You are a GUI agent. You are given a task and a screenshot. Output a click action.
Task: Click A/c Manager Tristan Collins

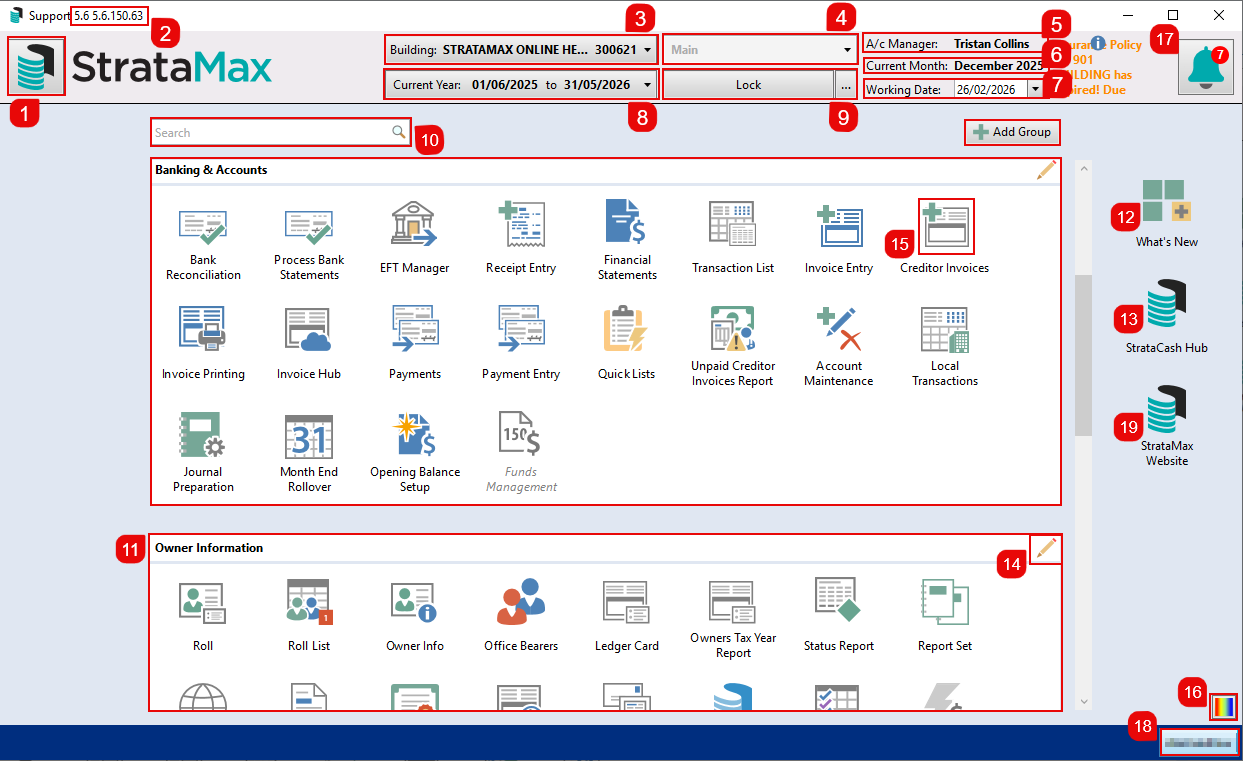click(x=948, y=44)
